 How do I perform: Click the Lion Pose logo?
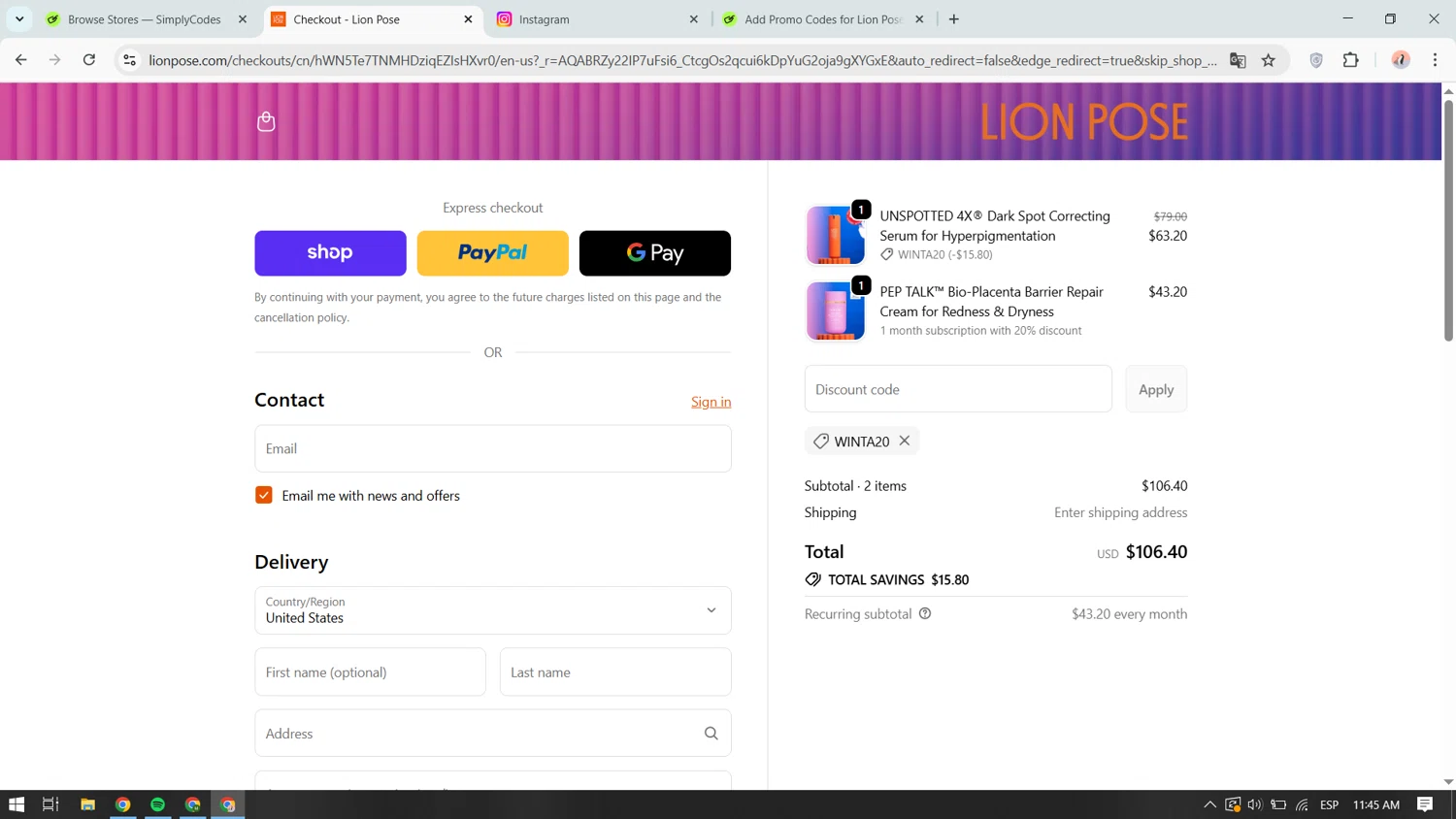point(1083,122)
